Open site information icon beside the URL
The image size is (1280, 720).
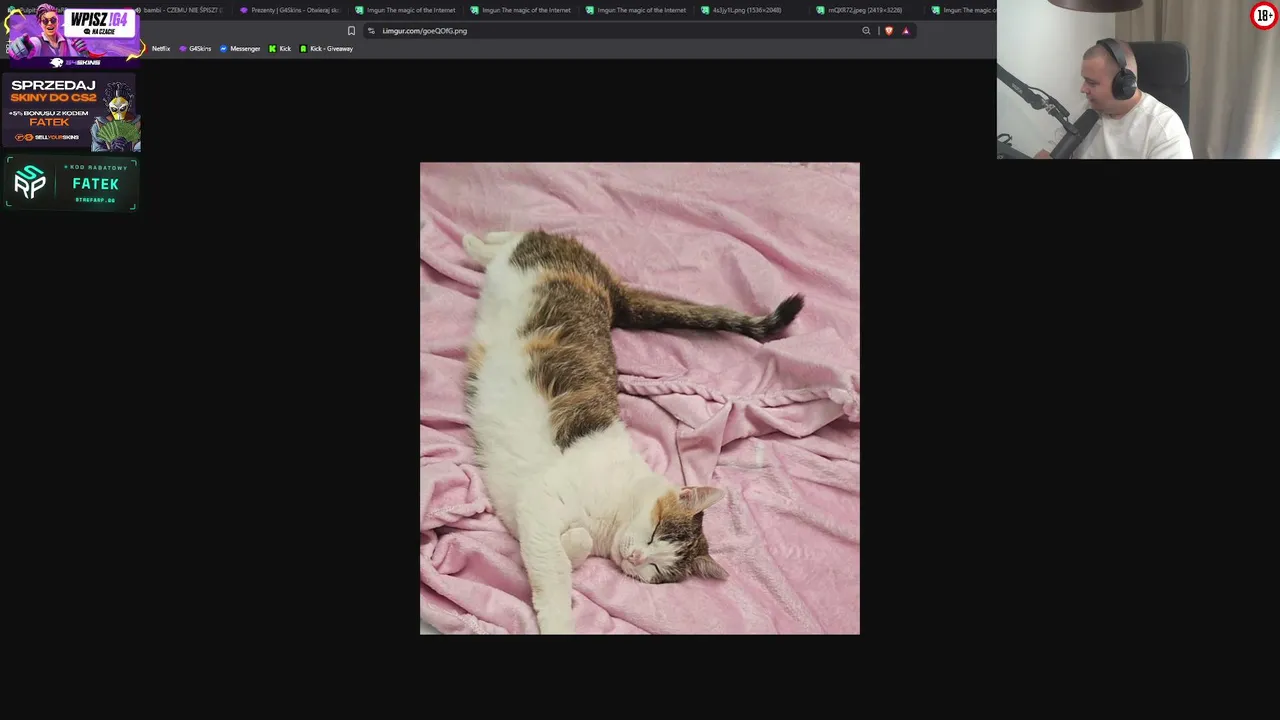coord(371,31)
